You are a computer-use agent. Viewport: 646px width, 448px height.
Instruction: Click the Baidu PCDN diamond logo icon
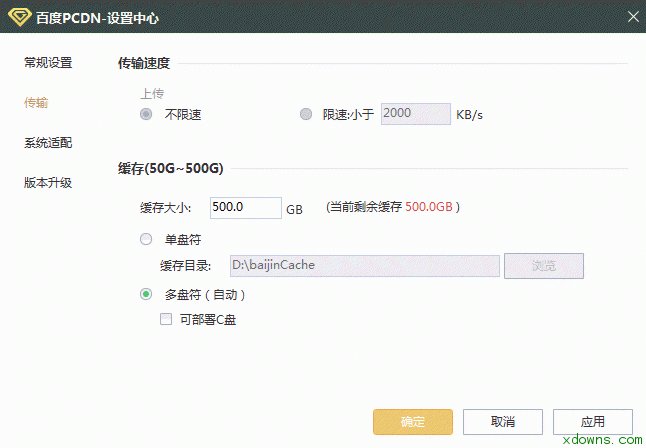(19, 17)
